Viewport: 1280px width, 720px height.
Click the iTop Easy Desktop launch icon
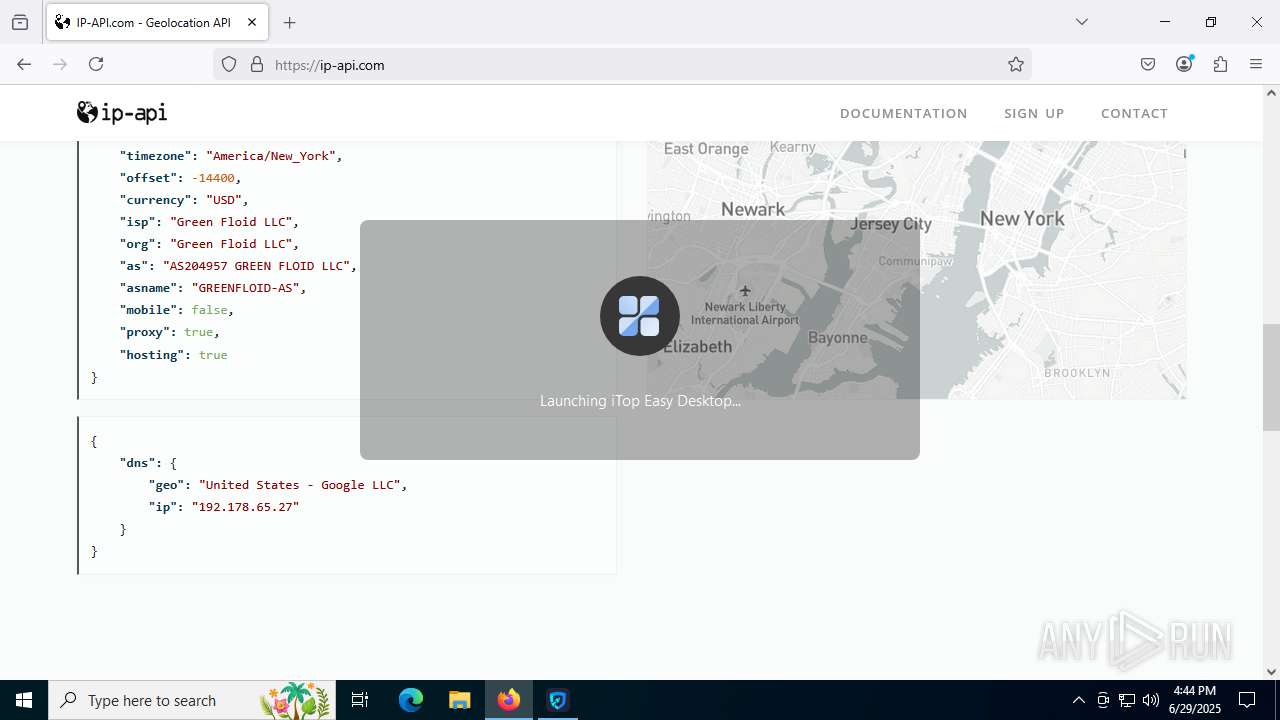tap(640, 316)
